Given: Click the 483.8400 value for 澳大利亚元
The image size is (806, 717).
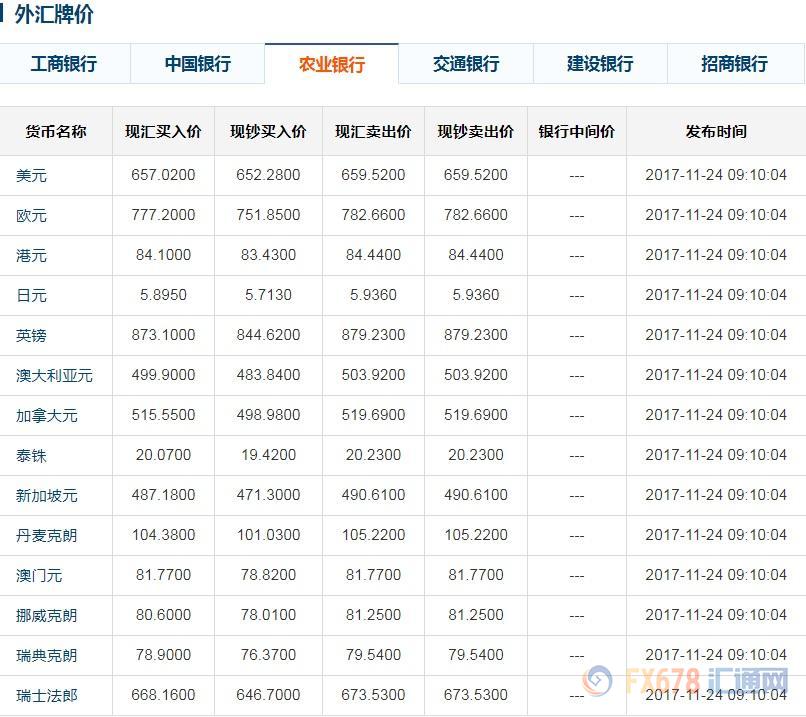Looking at the screenshot, I should pyautogui.click(x=268, y=375).
